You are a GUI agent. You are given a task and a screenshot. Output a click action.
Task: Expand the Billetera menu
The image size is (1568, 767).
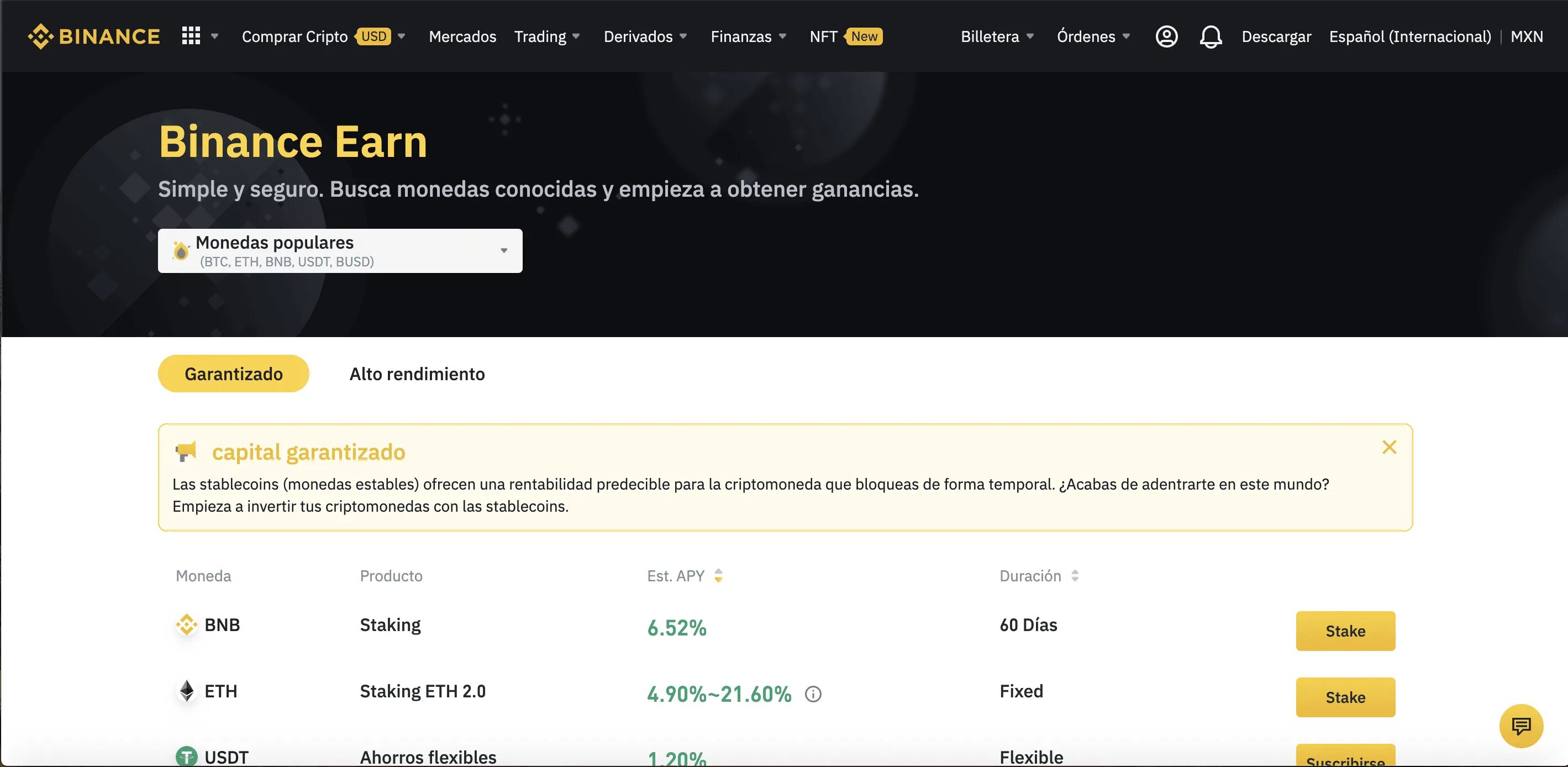pyautogui.click(x=997, y=36)
